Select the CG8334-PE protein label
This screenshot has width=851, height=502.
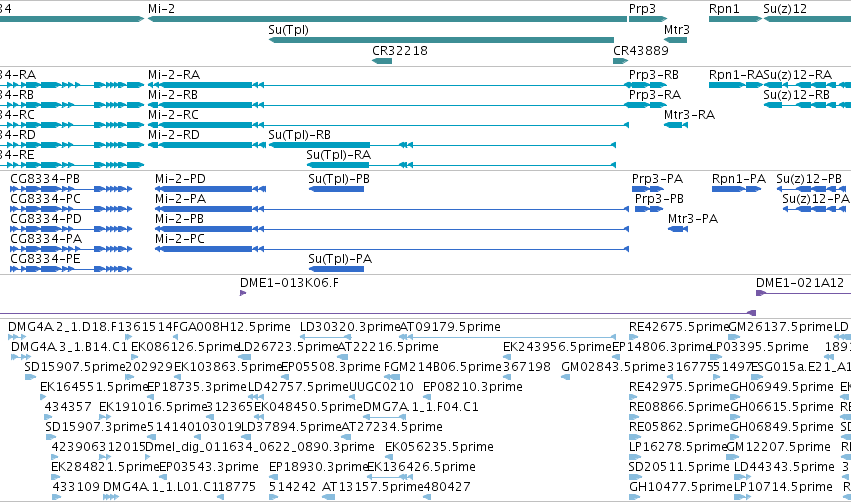click(x=45, y=259)
